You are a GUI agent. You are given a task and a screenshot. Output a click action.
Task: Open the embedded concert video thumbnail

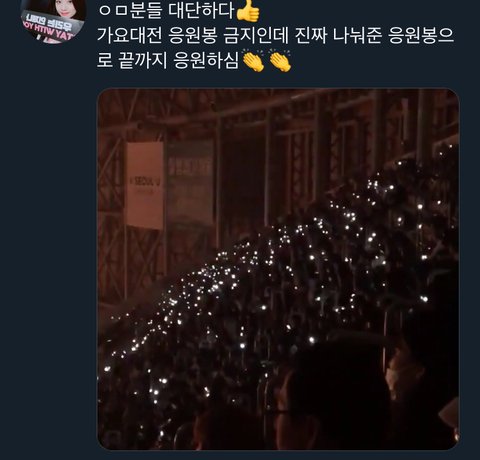278,269
